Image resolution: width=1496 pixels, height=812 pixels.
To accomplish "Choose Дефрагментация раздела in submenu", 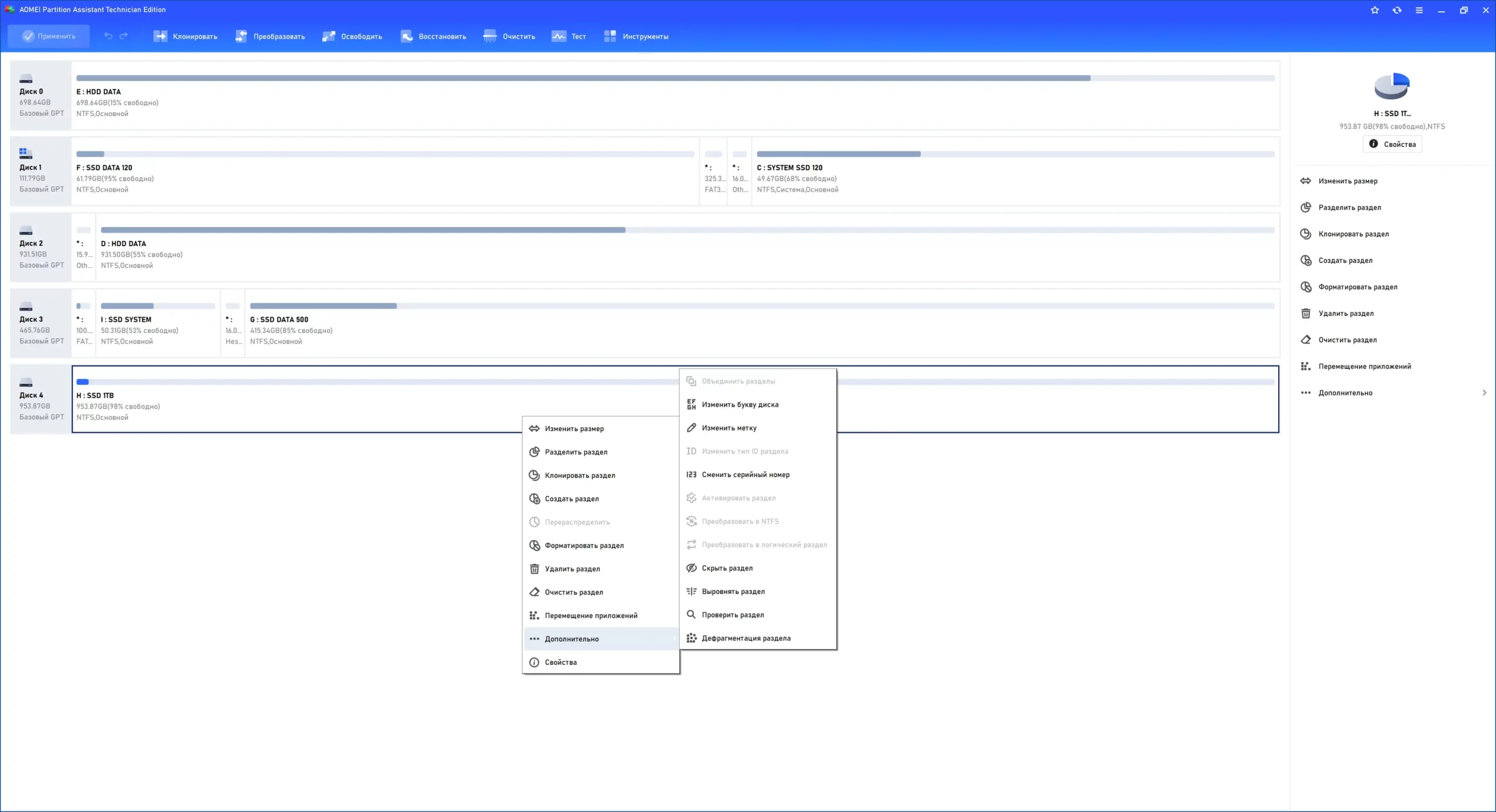I will click(x=746, y=638).
